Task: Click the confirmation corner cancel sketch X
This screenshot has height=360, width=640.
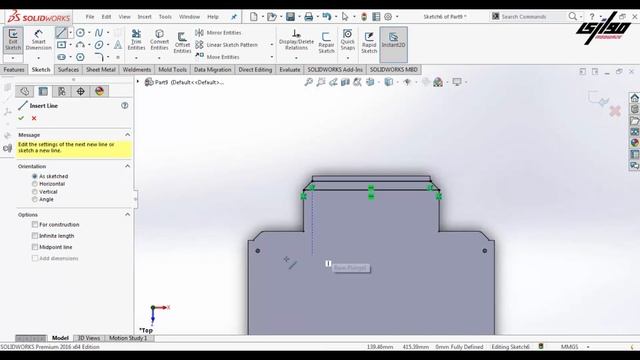Action: (x=615, y=111)
